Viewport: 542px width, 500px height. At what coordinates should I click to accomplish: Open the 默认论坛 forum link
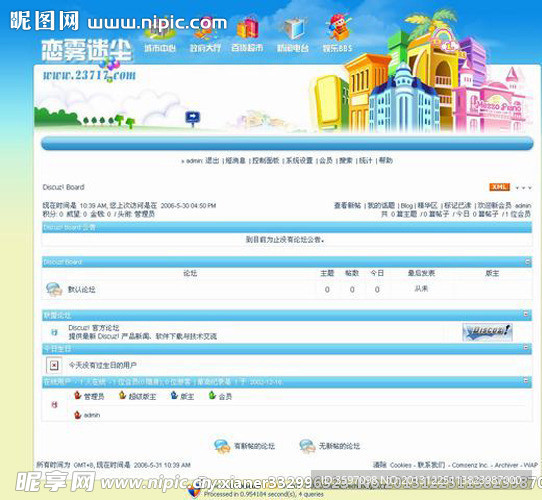[x=82, y=290]
